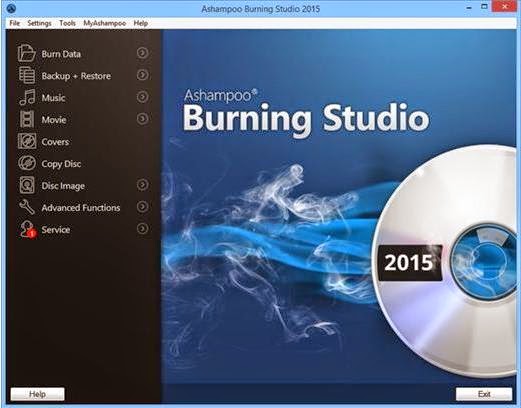
Task: Click the Copy Disc icon
Action: coord(27,163)
